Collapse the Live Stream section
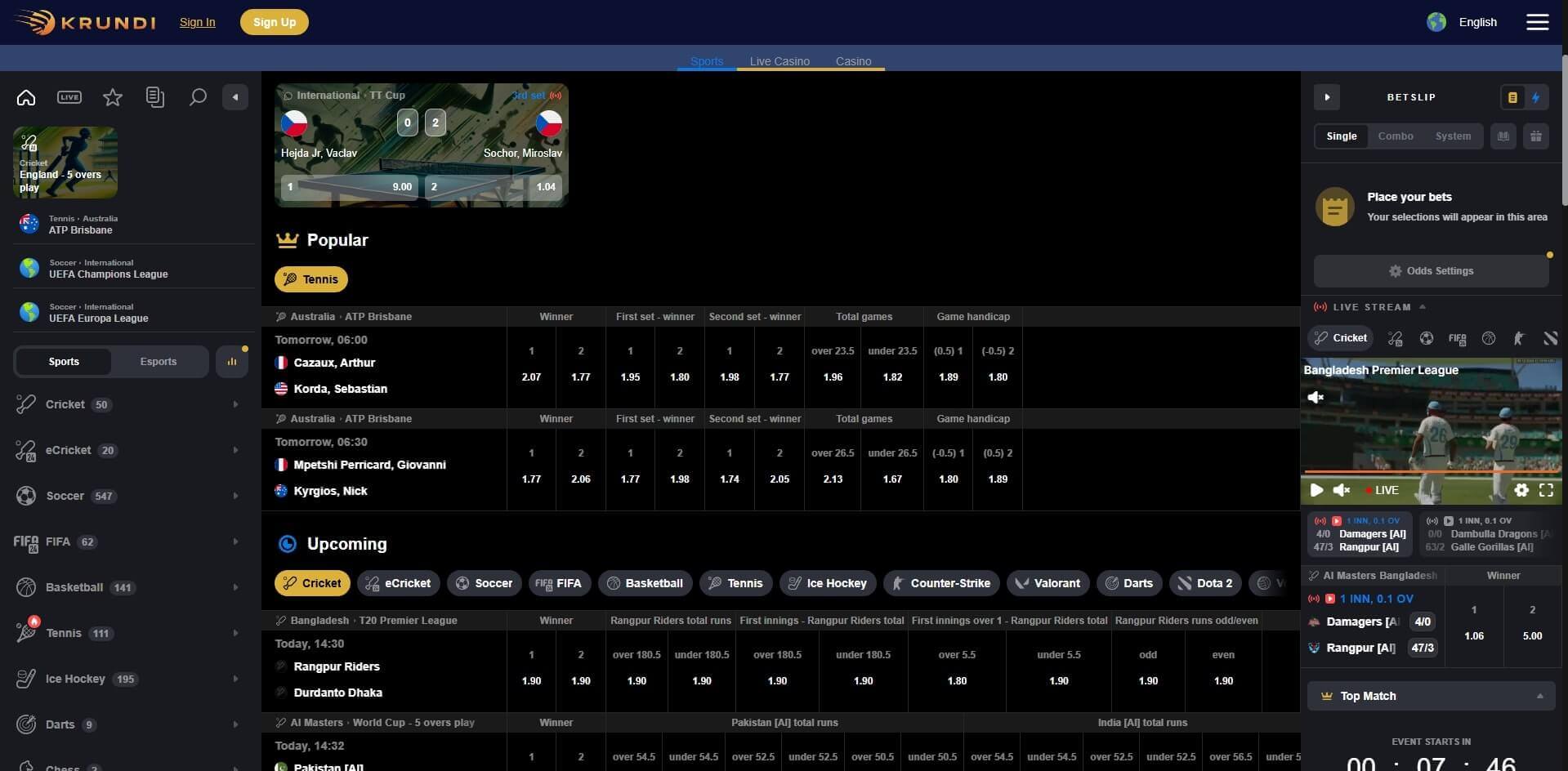 point(1423,307)
